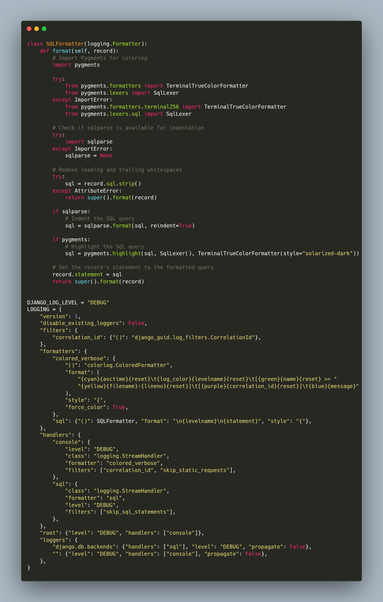383x602 pixels.
Task: Click the '"formatter": "colored_verbose"' entry
Action: click(114, 463)
